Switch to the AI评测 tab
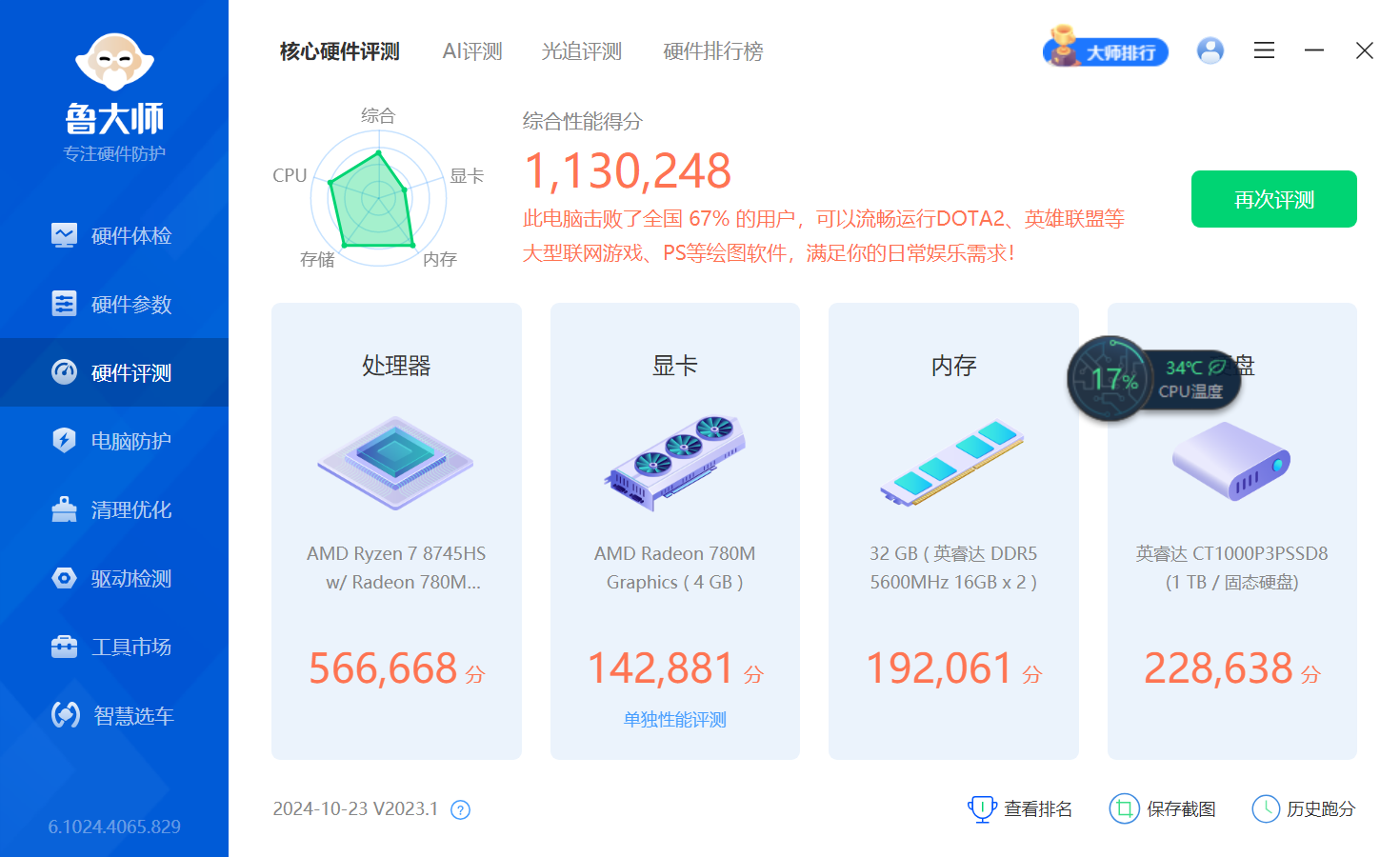The width and height of the screenshot is (1400, 857). click(472, 51)
